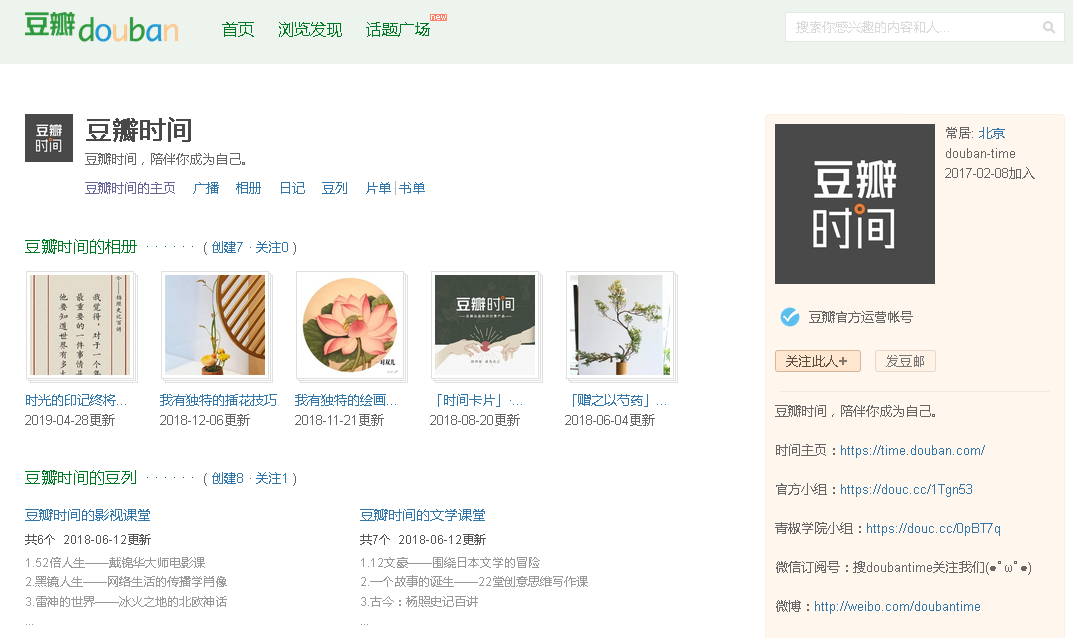The width and height of the screenshot is (1073, 638).
Task: Click the 我有独特的插花技巧 album title
Action: (x=218, y=400)
